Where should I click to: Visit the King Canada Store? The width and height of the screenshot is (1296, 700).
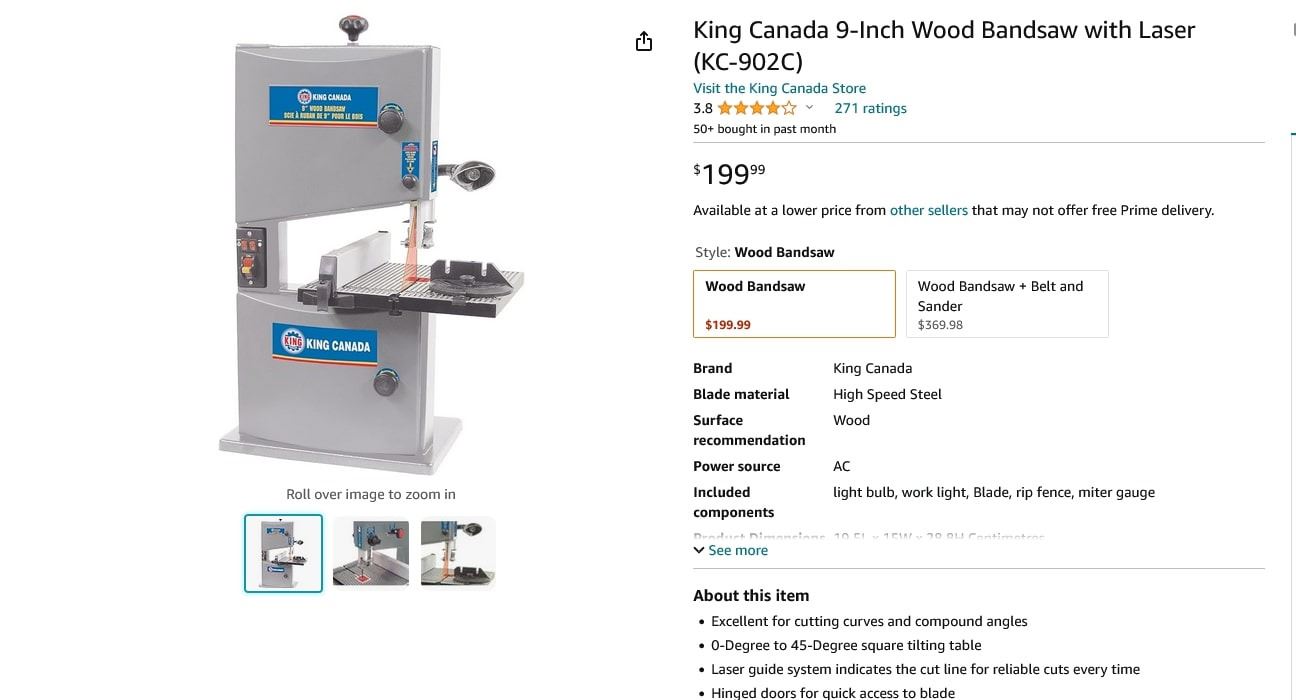(x=779, y=88)
